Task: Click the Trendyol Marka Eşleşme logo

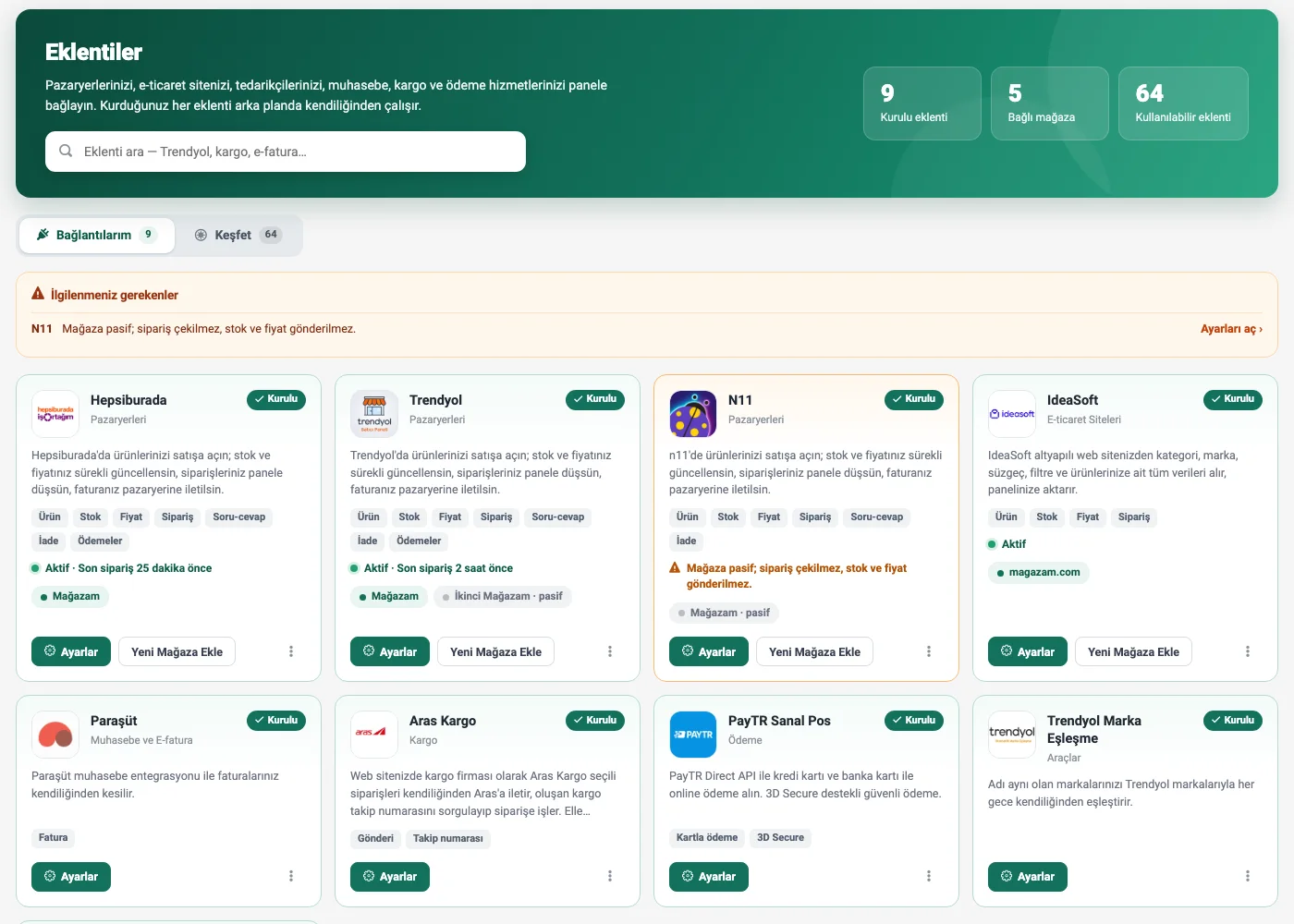Action: (x=1012, y=735)
